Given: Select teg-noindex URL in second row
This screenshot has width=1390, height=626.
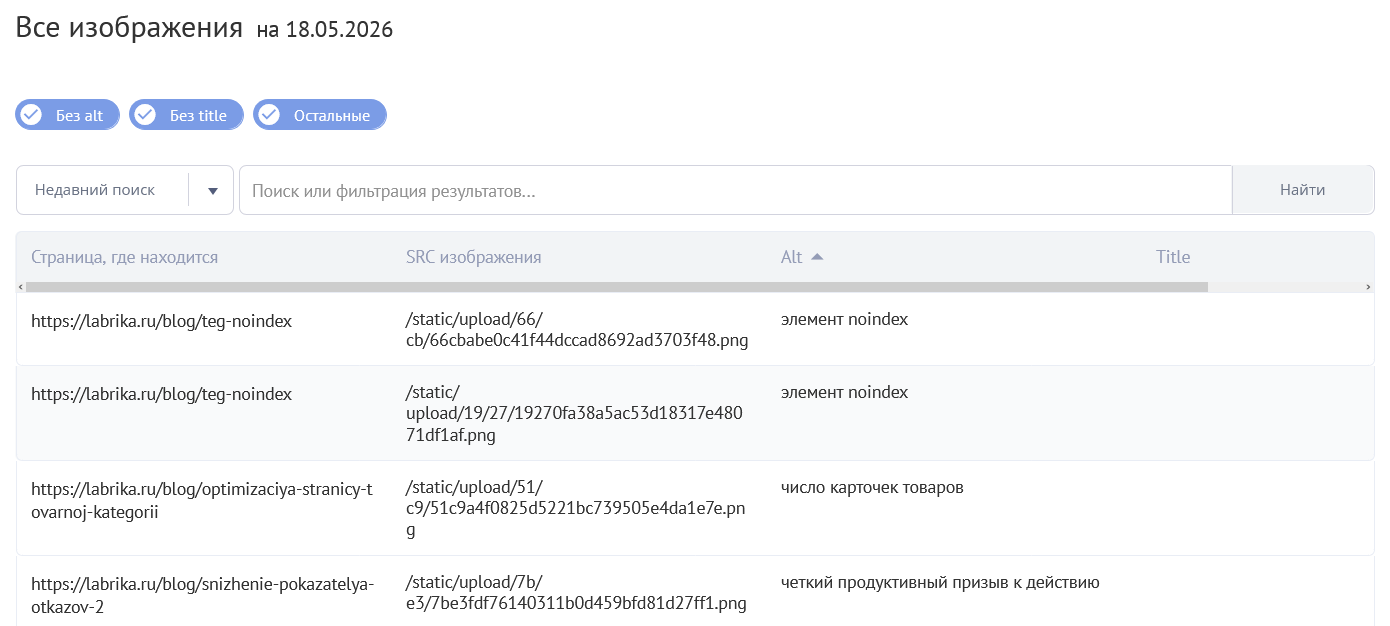Looking at the screenshot, I should click(x=161, y=394).
